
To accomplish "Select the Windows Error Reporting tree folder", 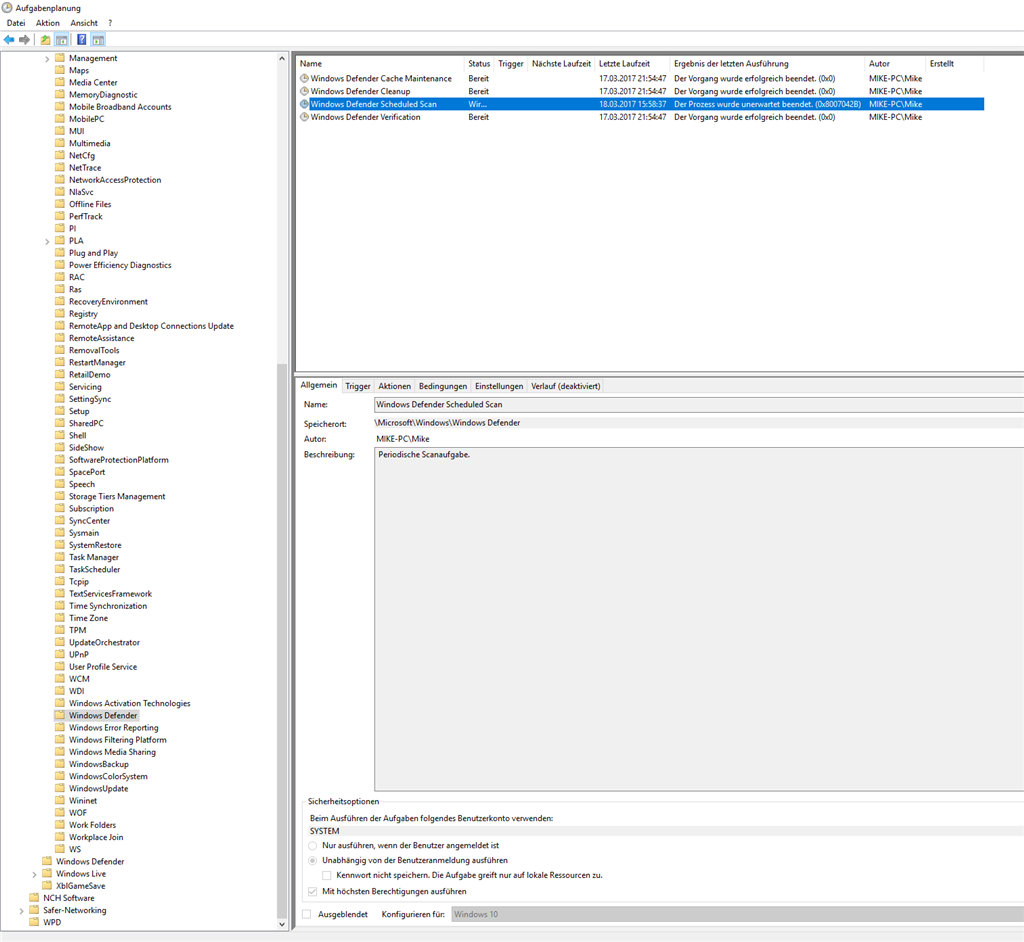I will click(x=114, y=728).
